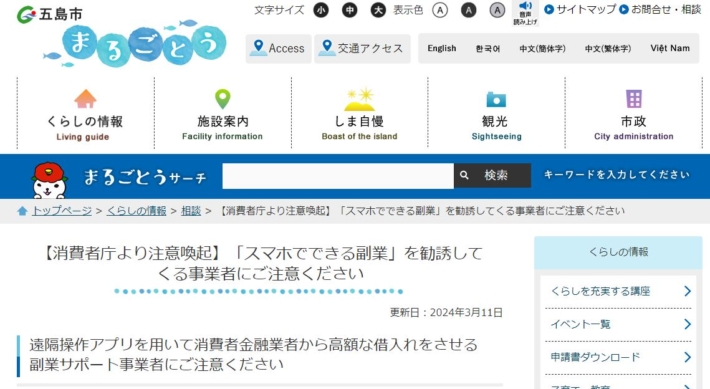The height and width of the screenshot is (389, 710).
Task: Click the building icon above 市政
Action: tap(634, 98)
